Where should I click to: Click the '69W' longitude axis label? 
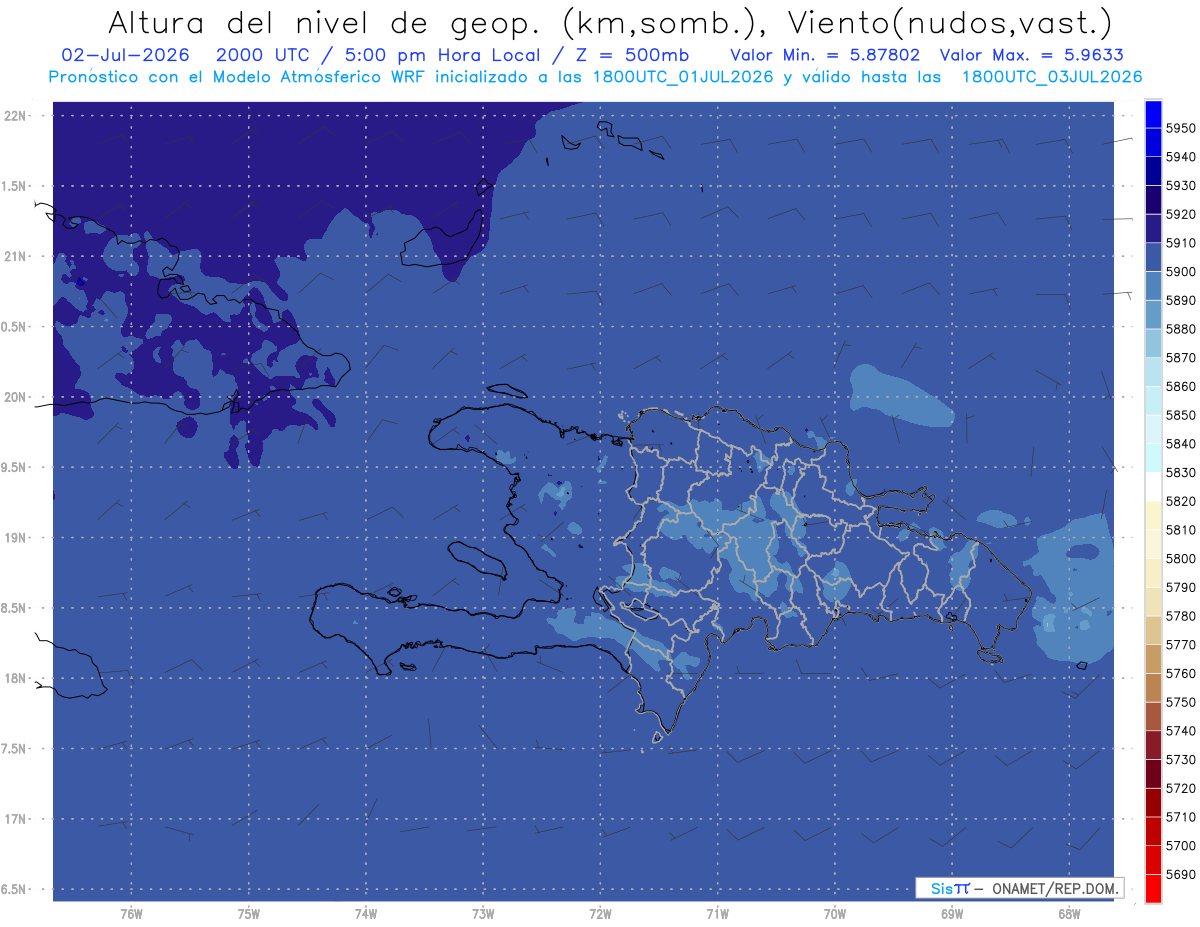click(952, 914)
